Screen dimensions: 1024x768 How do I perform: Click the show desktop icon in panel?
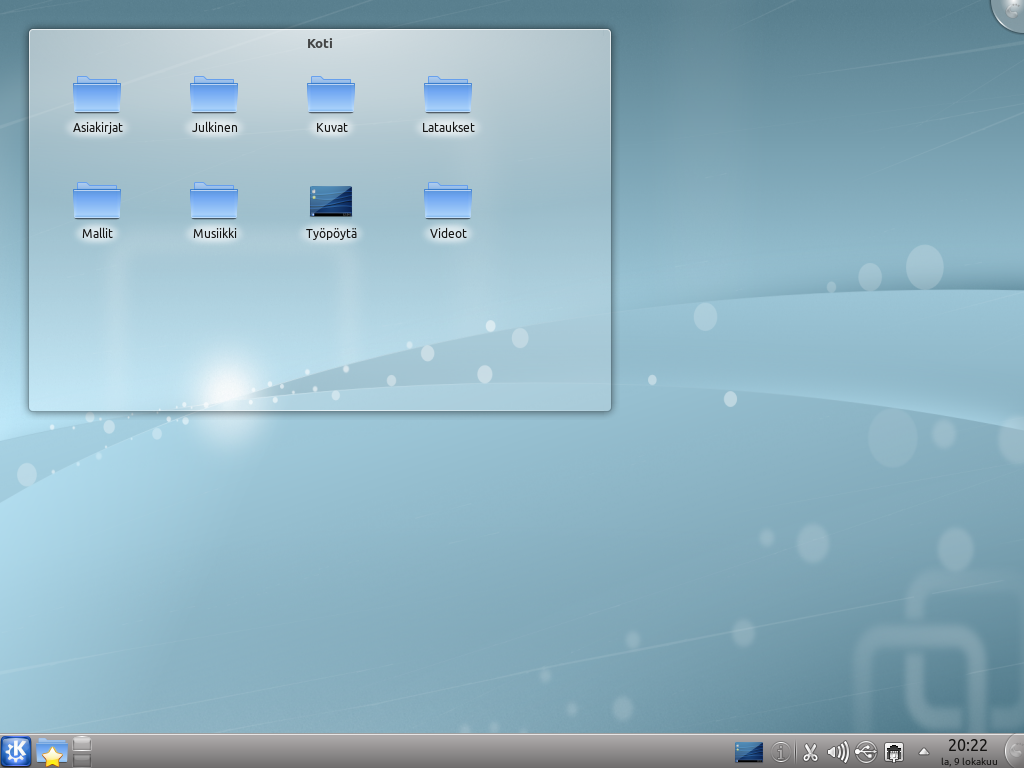[748, 752]
